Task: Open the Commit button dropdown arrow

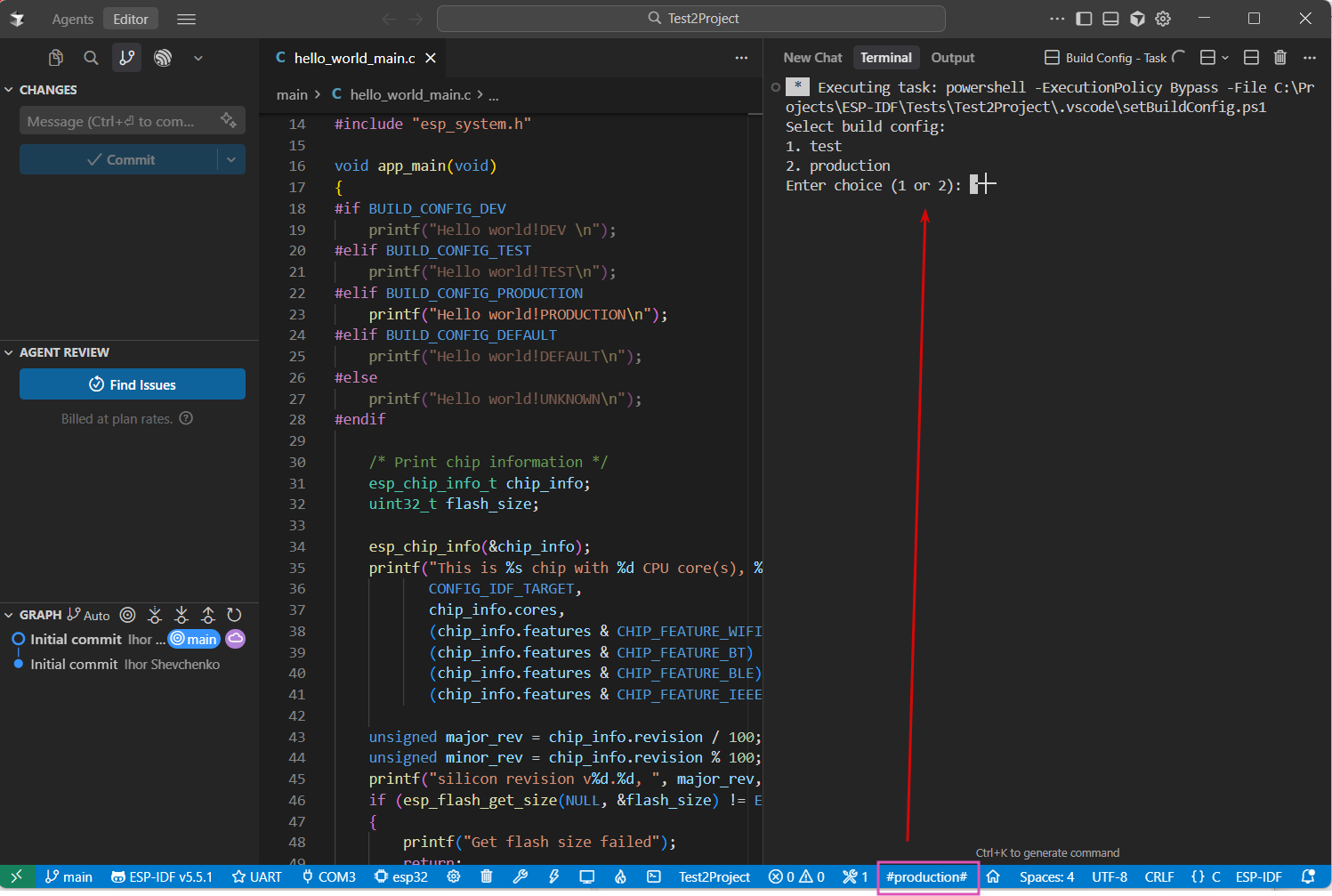Action: 231,160
